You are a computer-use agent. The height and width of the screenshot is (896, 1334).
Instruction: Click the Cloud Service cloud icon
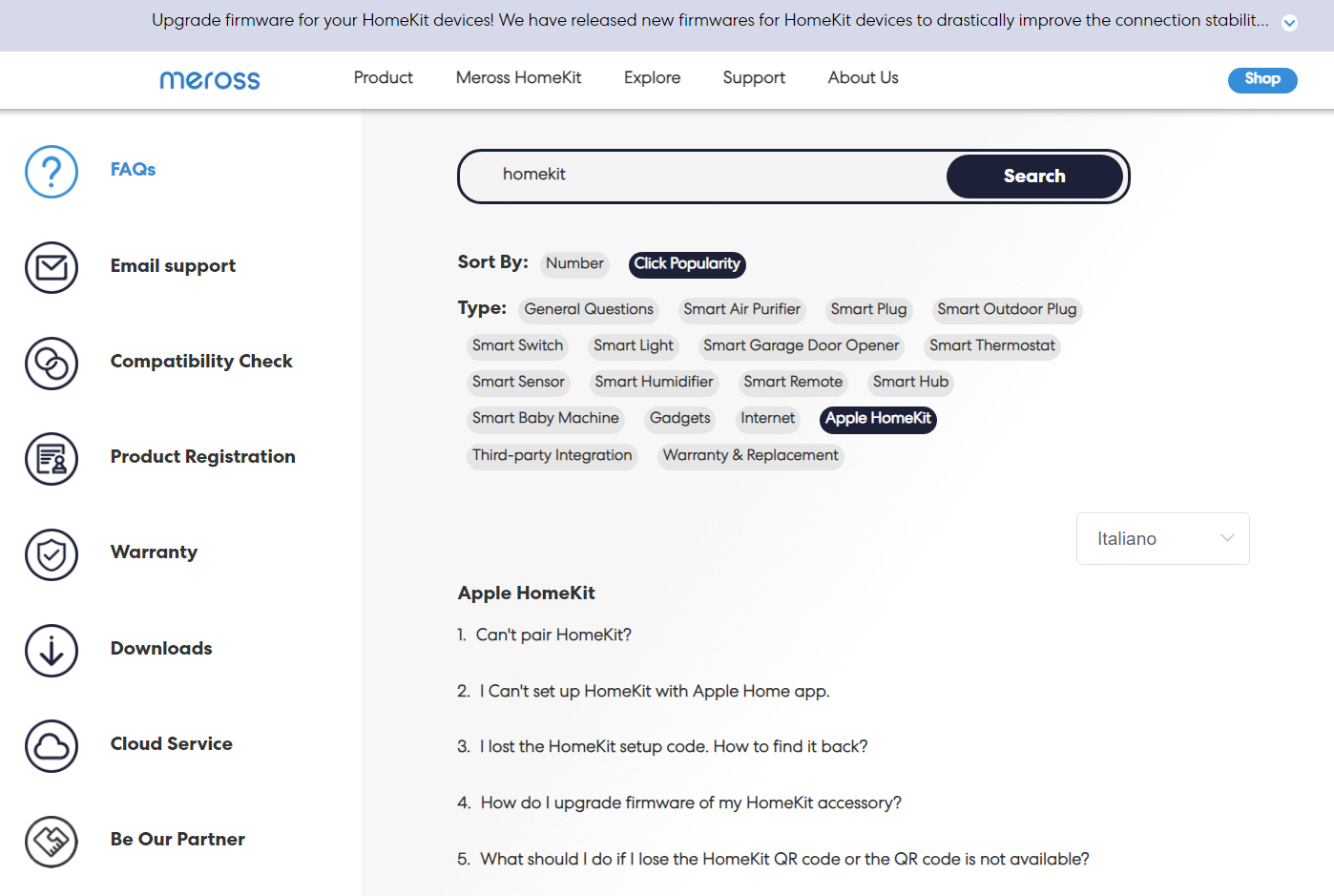click(52, 746)
